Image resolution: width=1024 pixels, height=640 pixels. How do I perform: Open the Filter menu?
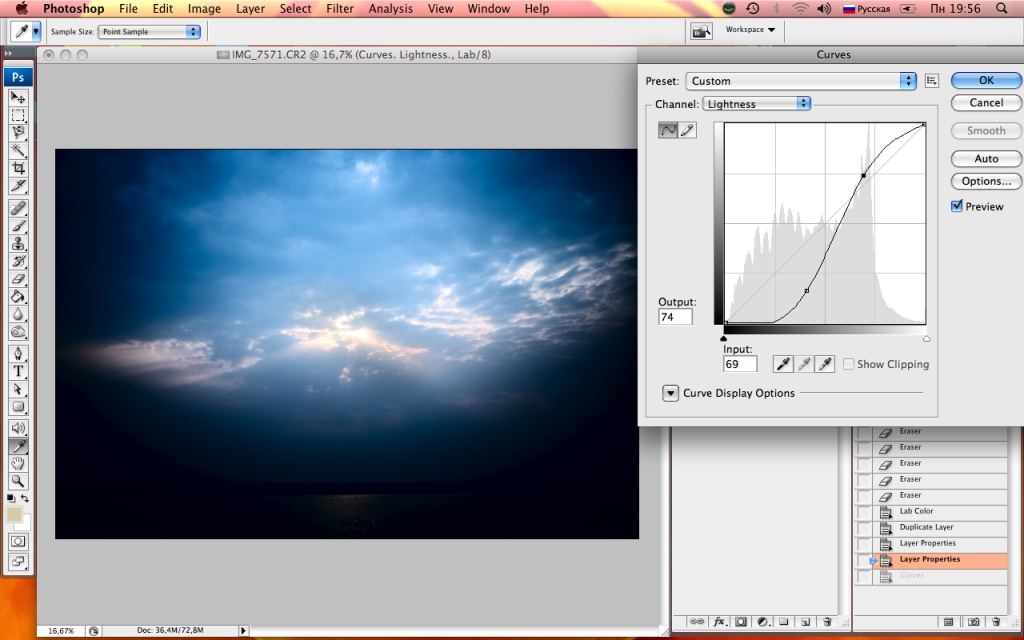(340, 9)
